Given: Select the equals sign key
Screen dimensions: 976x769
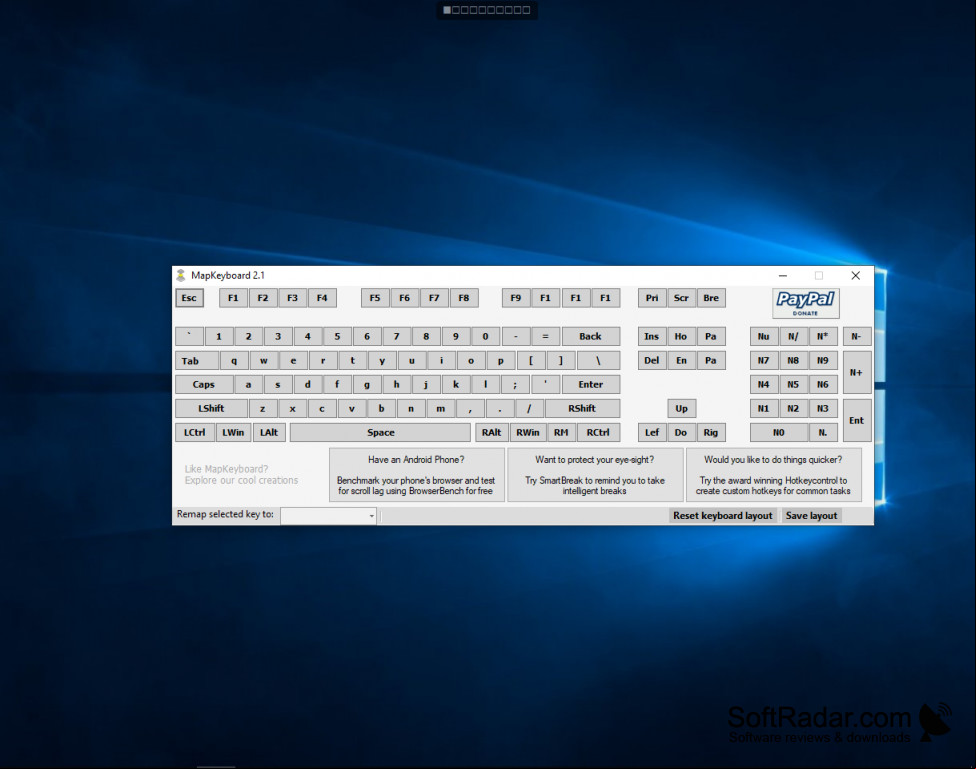Looking at the screenshot, I should pyautogui.click(x=545, y=336).
